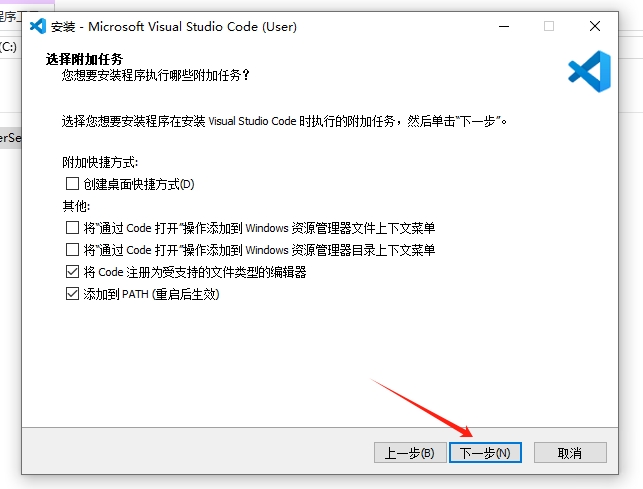Minimize the VS Code setup window
Image resolution: width=643 pixels, height=489 pixels.
[504, 27]
